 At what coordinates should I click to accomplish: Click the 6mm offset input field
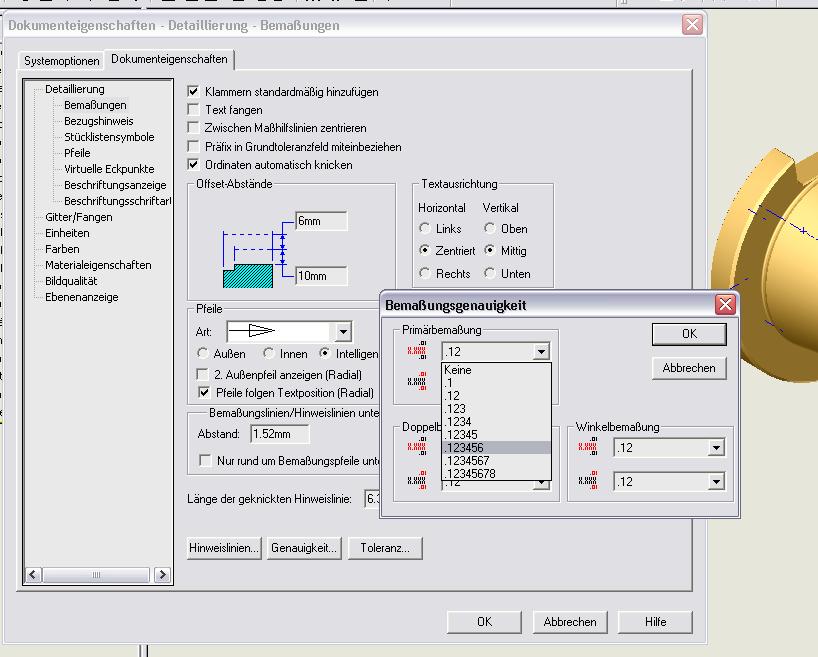pyautogui.click(x=321, y=221)
